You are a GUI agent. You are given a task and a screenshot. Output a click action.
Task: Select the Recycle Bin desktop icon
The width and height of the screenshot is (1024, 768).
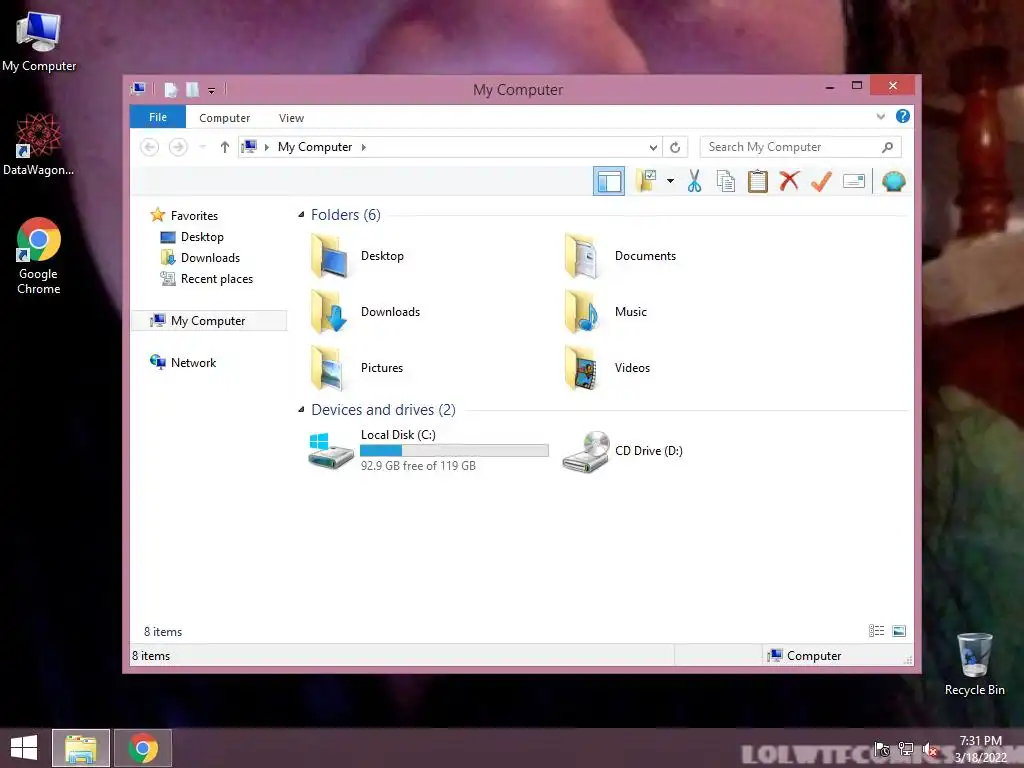pos(974,664)
